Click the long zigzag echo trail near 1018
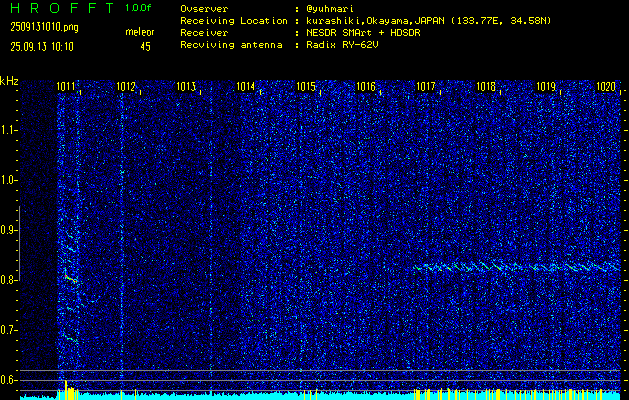This screenshot has height=400, width=629. click(517, 267)
